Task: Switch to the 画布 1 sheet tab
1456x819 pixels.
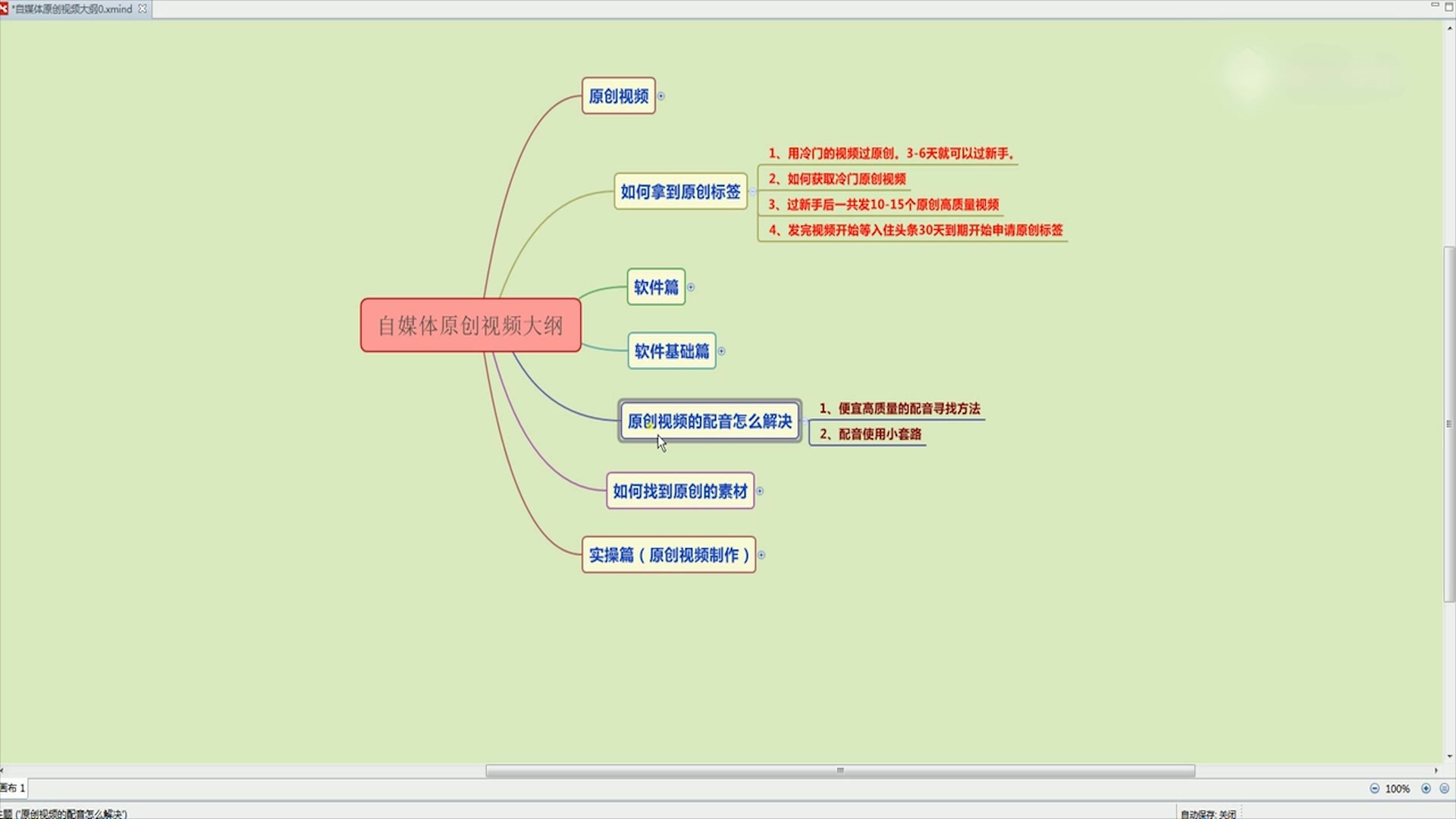Action: 13,789
